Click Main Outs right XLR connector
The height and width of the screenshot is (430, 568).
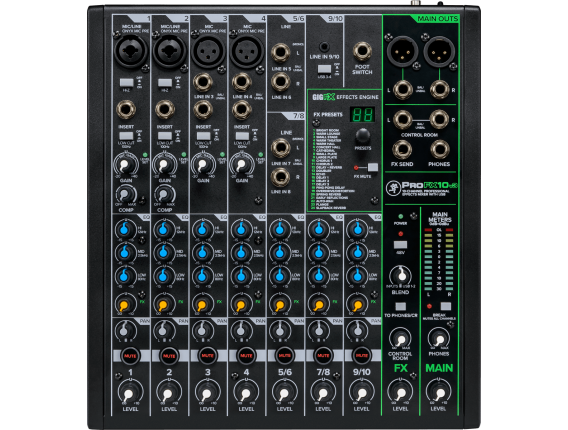tap(439, 51)
